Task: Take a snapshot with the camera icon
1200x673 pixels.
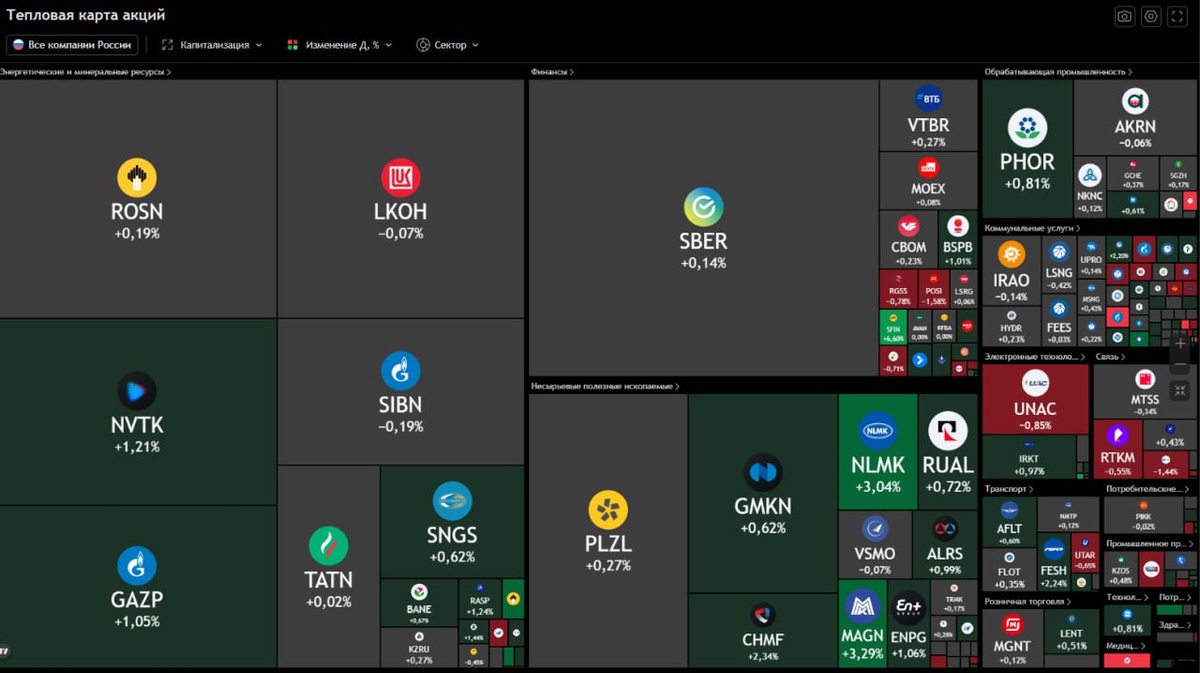Action: coord(1125,16)
